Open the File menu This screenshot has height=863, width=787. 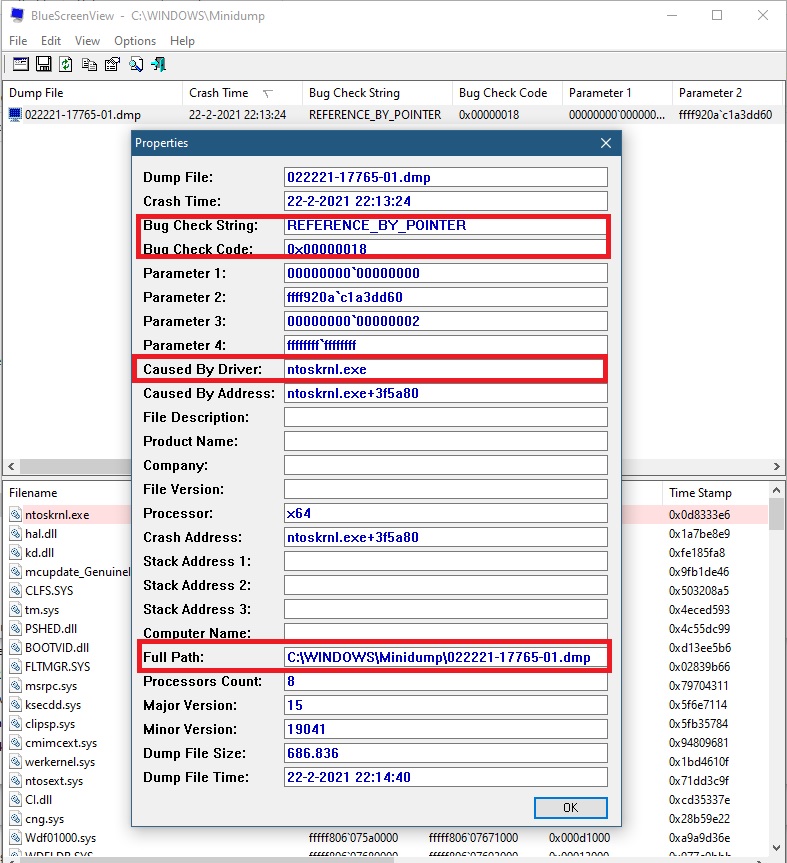[18, 41]
